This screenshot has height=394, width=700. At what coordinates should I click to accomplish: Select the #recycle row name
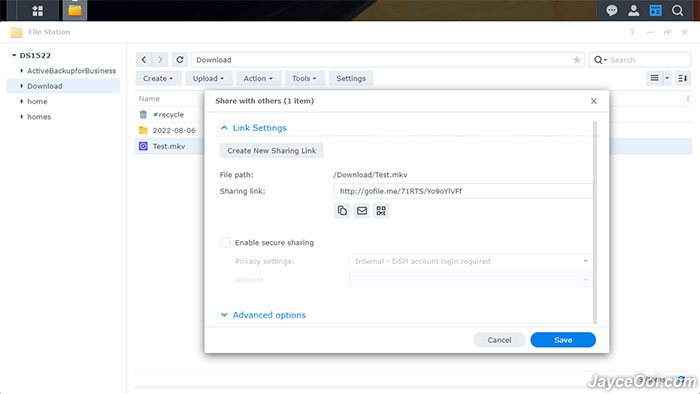pos(168,115)
